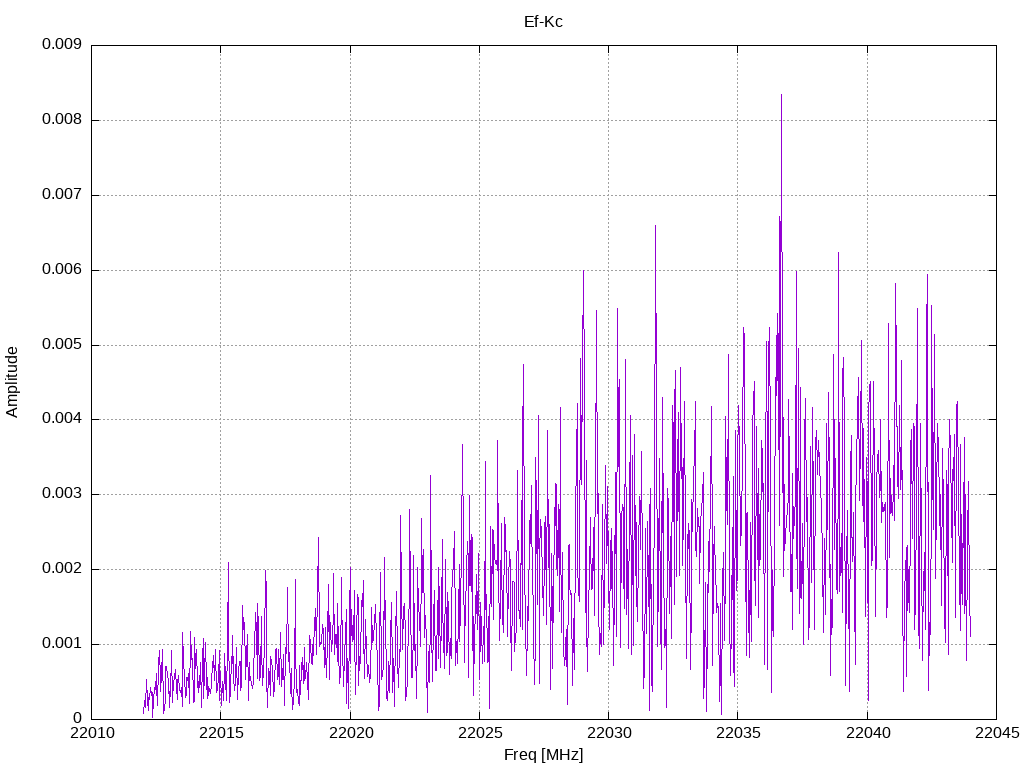Click y-axis tick label 0.003
1024x768 pixels.
62,494
